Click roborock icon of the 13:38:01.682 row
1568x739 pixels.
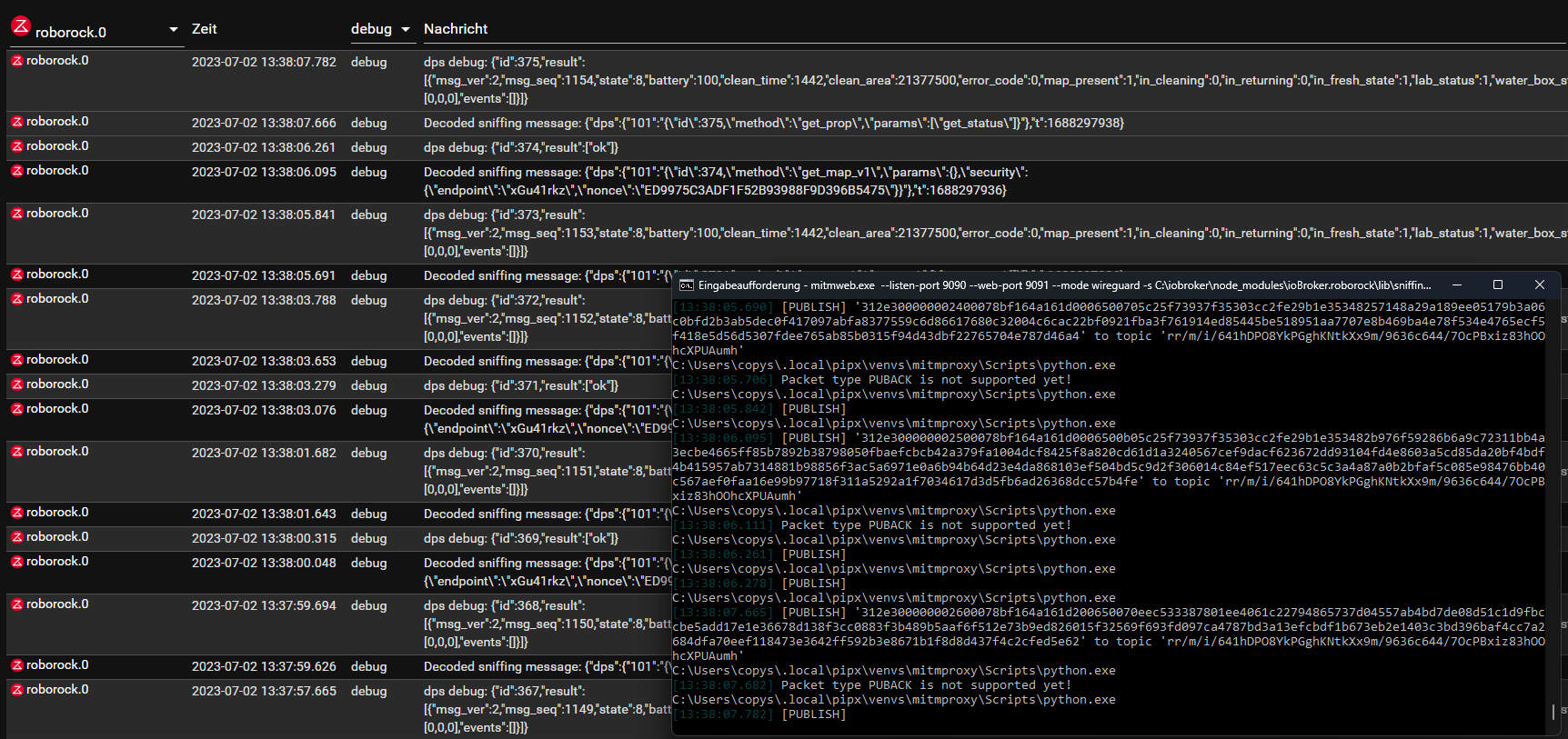[x=17, y=452]
